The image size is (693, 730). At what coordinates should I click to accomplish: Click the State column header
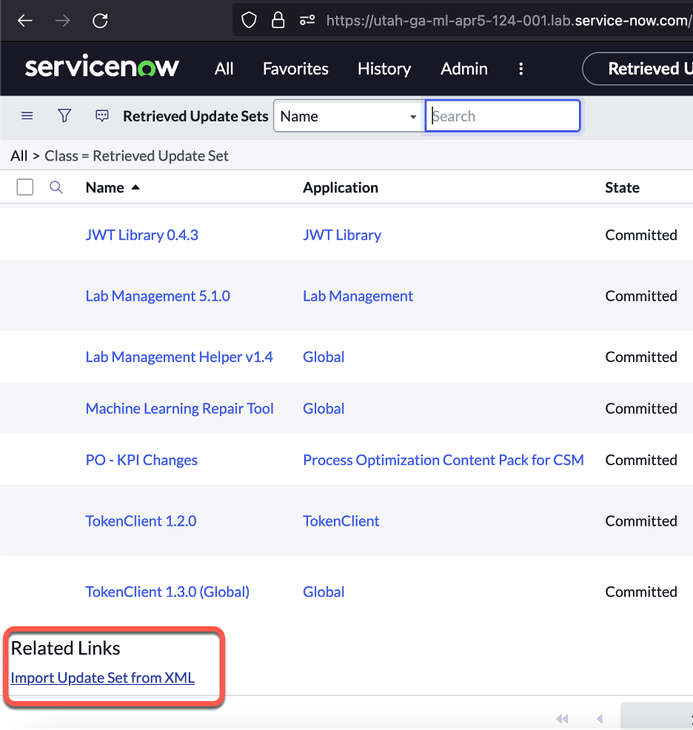(622, 187)
